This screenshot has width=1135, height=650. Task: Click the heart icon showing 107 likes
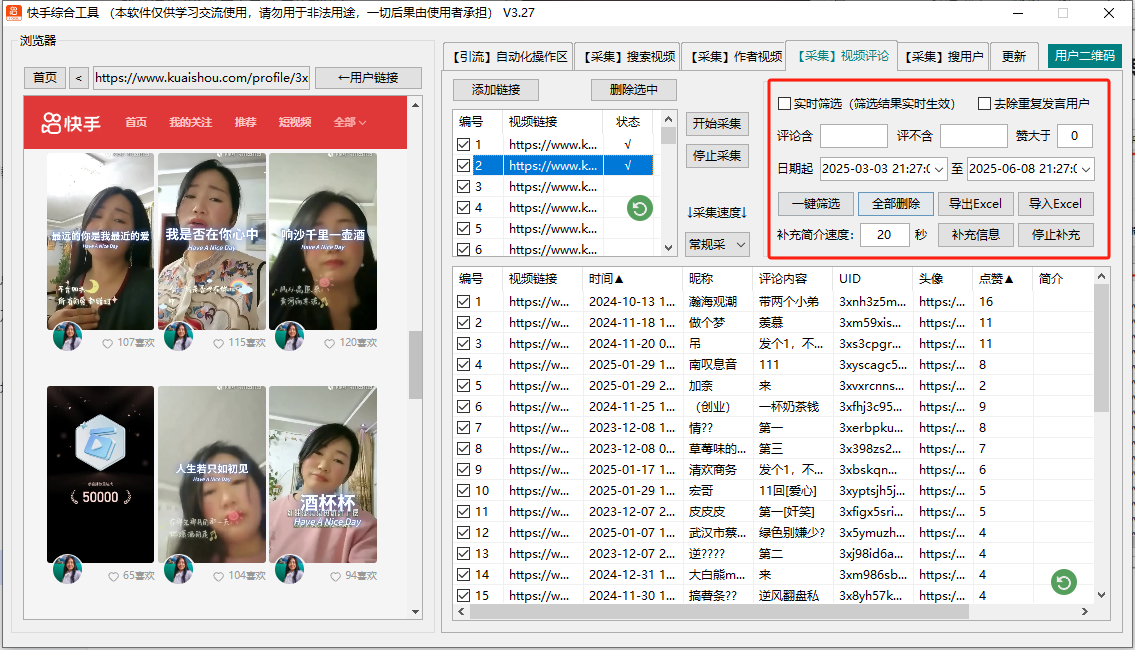click(x=108, y=343)
